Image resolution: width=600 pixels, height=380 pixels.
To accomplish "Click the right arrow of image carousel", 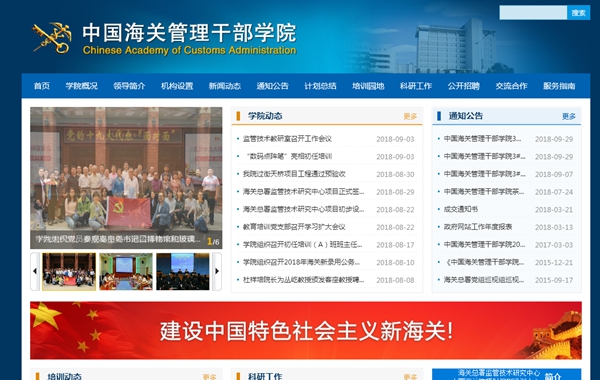I will point(217,271).
